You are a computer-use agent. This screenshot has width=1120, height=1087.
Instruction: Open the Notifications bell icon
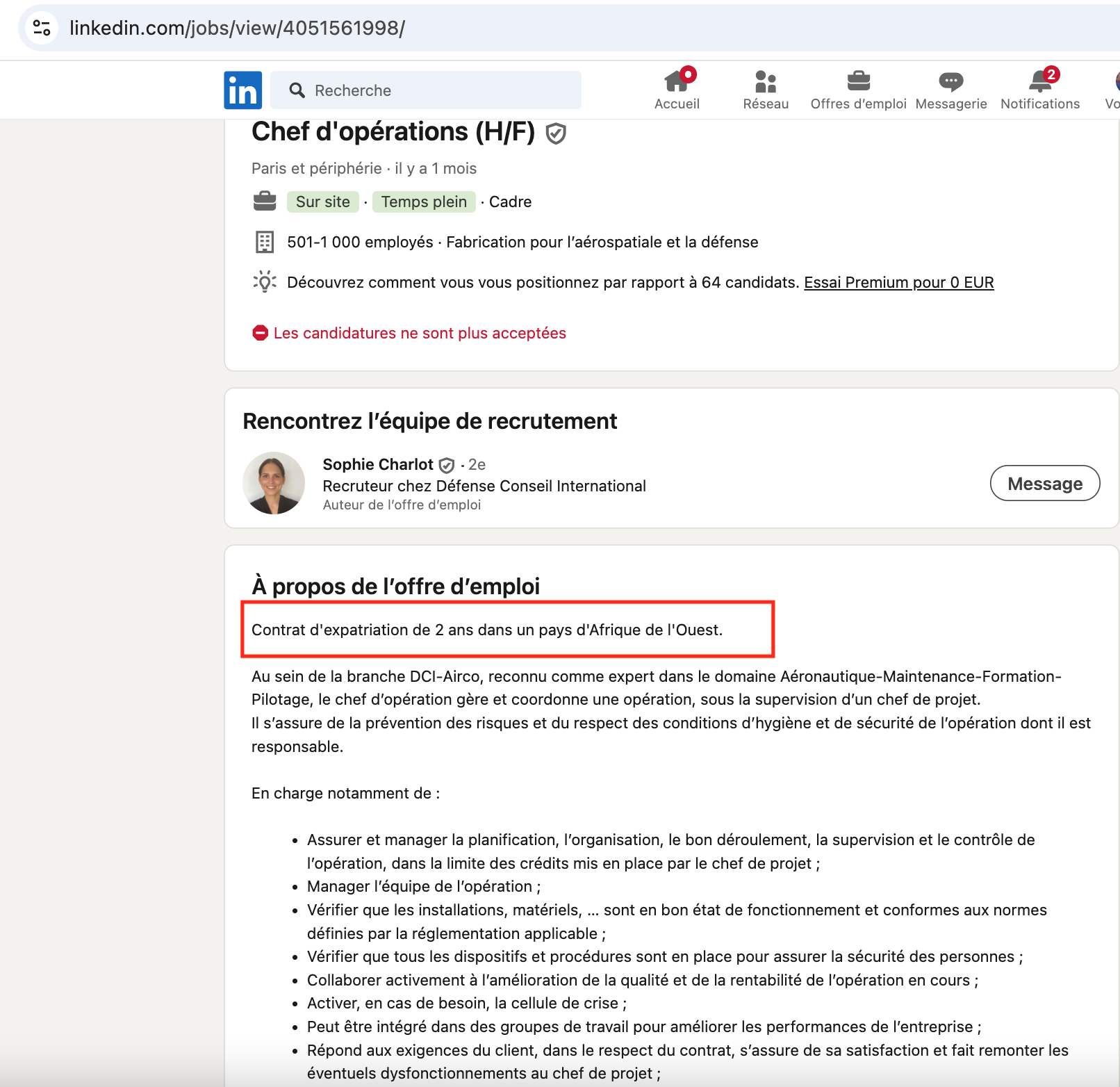point(1039,82)
